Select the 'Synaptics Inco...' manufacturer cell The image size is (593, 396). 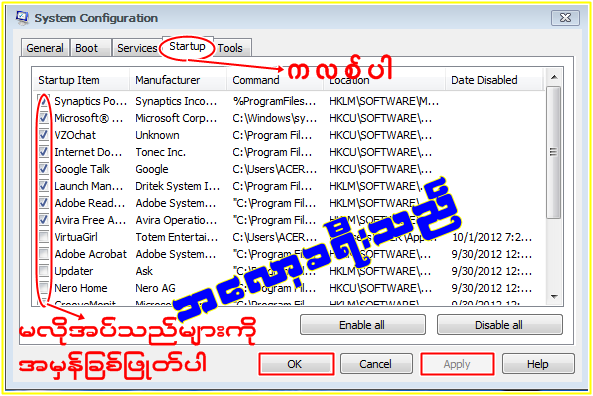pyautogui.click(x=176, y=101)
